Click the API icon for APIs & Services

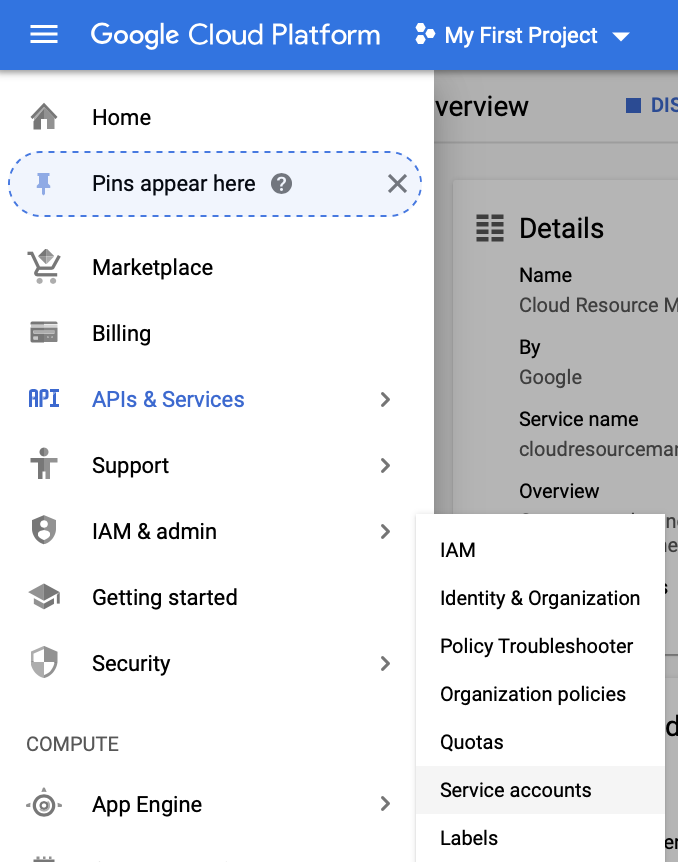click(44, 399)
